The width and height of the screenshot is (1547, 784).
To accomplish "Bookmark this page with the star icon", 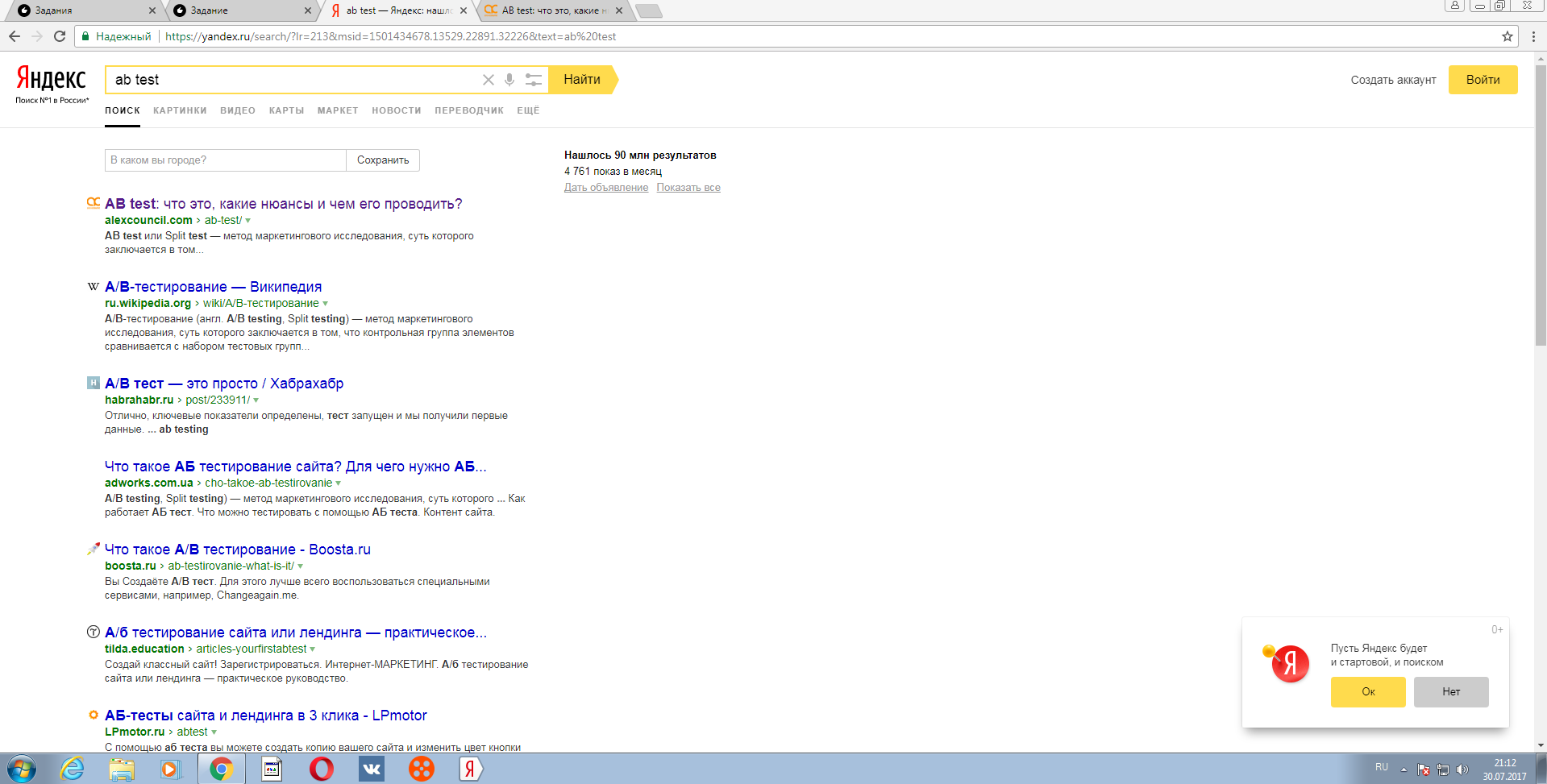I will 1507,36.
